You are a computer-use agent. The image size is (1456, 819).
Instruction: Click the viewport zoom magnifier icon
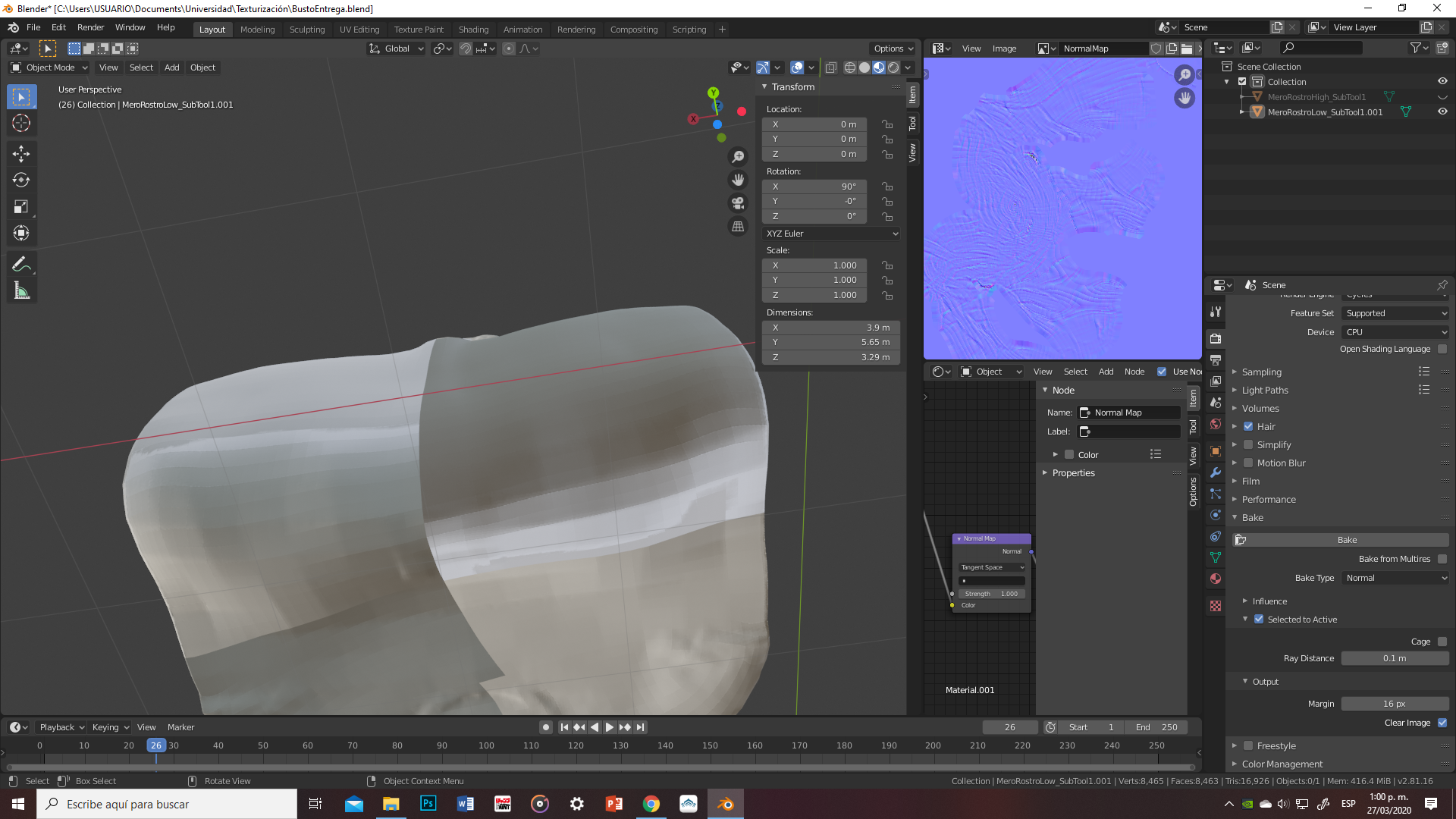tap(738, 157)
